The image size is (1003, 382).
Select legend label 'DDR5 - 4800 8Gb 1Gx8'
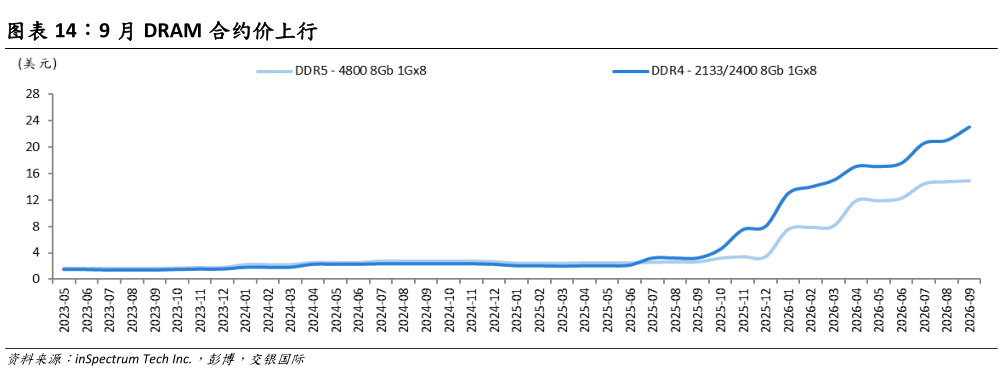[361, 71]
